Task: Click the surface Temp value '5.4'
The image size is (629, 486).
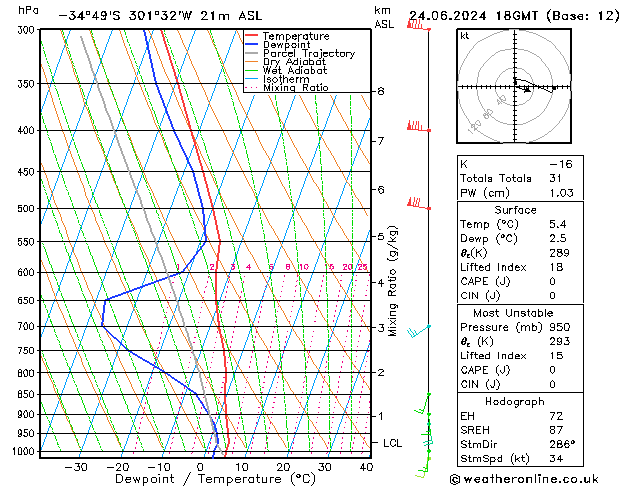Action: click(x=558, y=224)
